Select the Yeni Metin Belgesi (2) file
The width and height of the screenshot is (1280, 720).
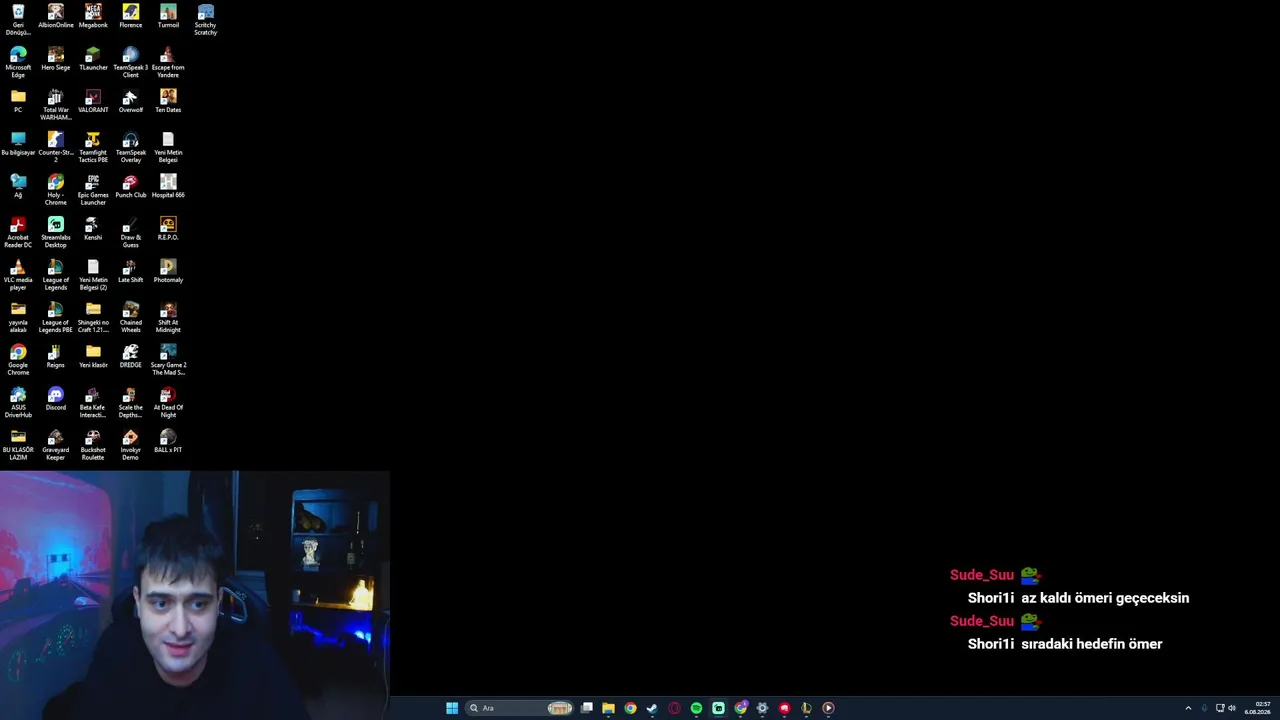(93, 273)
